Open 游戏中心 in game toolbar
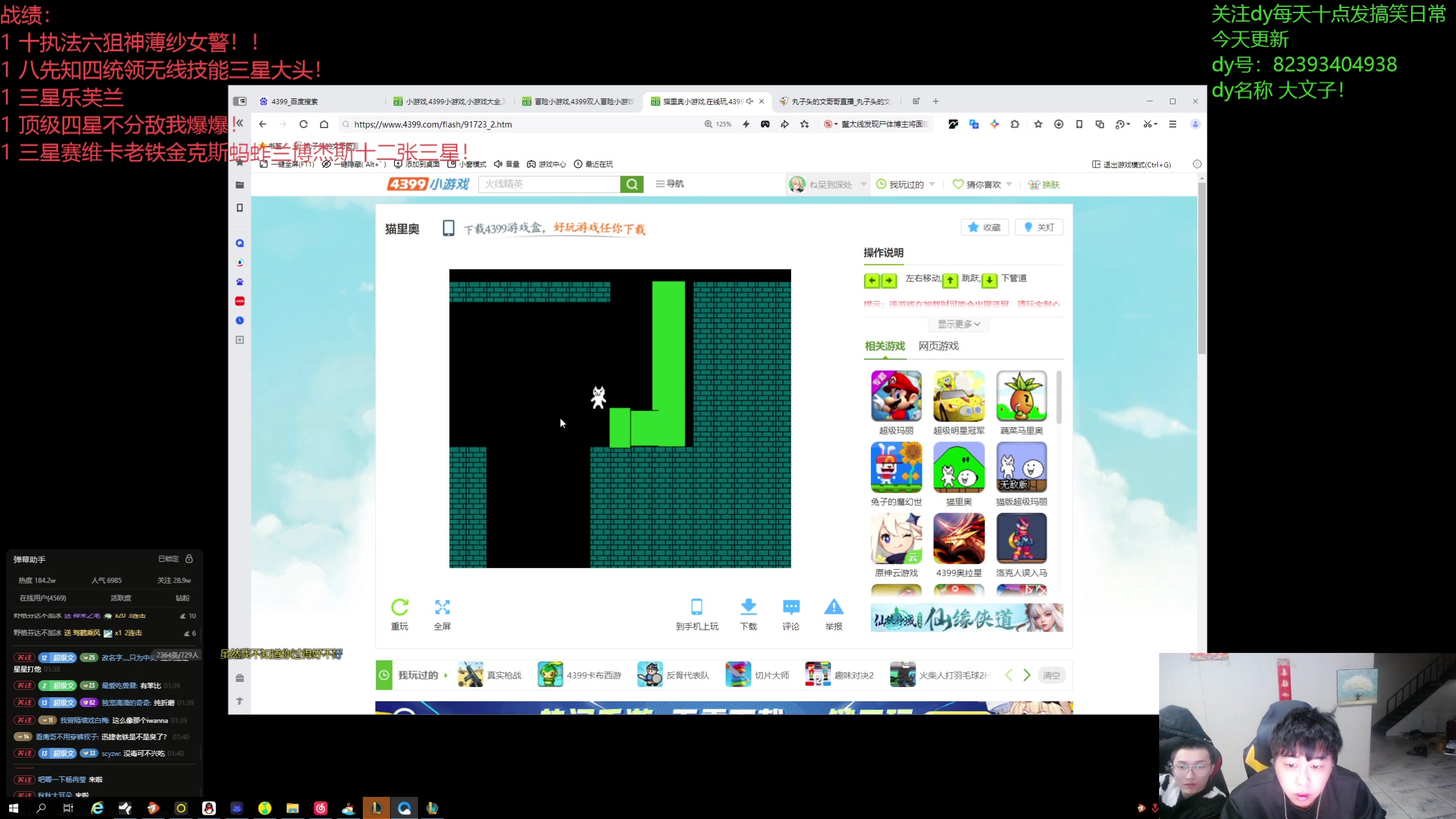Image resolution: width=1456 pixels, height=819 pixels. pos(546,164)
